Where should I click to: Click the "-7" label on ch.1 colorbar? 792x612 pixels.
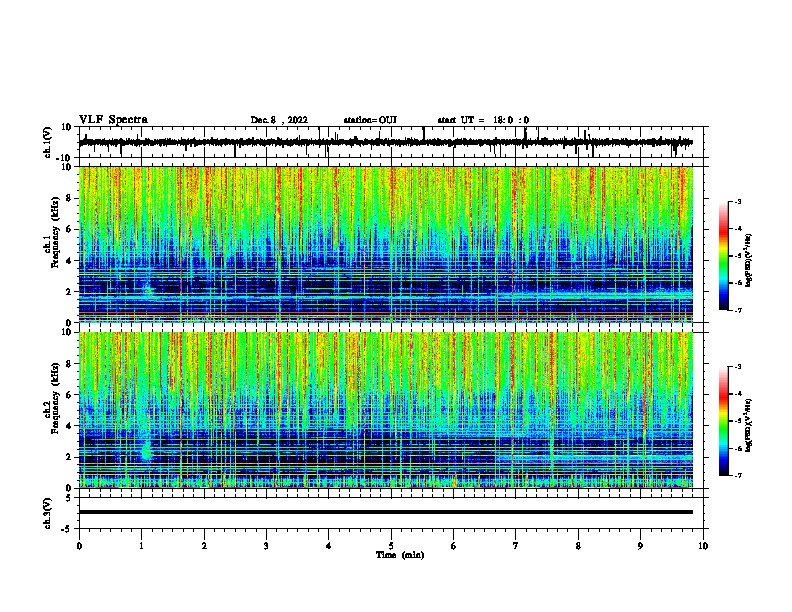pyautogui.click(x=738, y=310)
